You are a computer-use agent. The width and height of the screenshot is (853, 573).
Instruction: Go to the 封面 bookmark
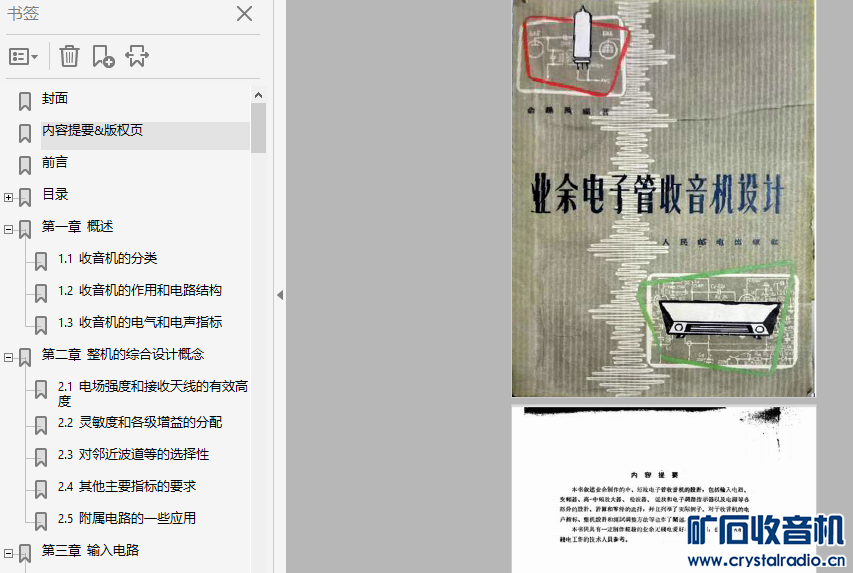pyautogui.click(x=55, y=98)
